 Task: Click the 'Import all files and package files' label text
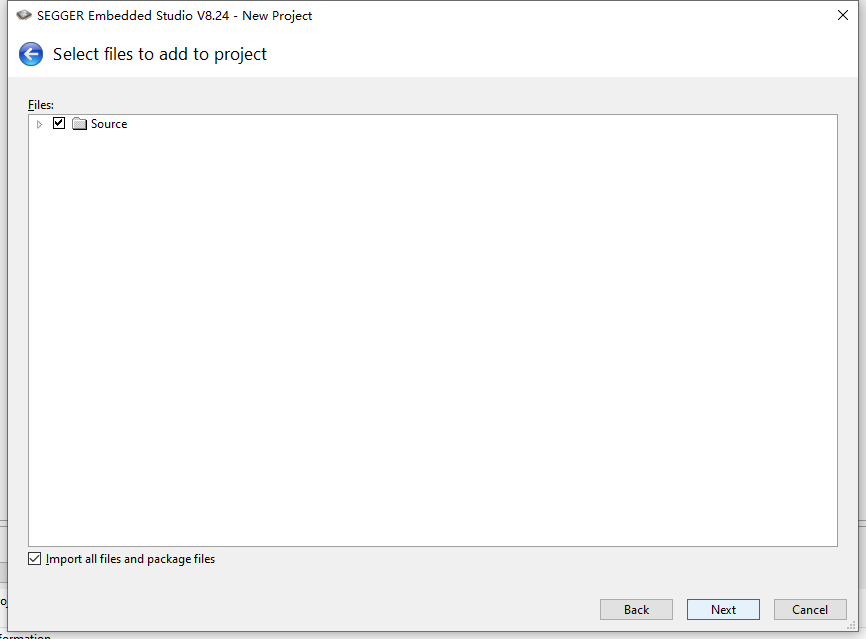click(x=130, y=559)
